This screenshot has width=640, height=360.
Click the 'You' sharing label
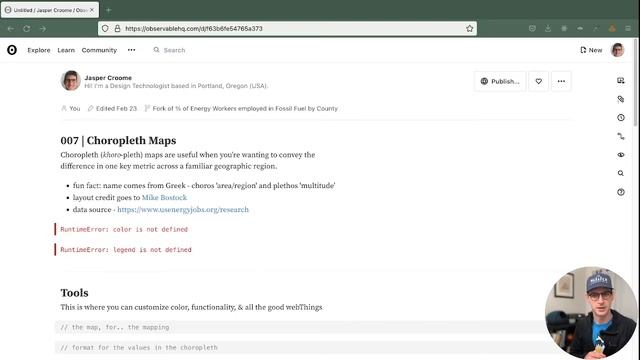(x=71, y=109)
